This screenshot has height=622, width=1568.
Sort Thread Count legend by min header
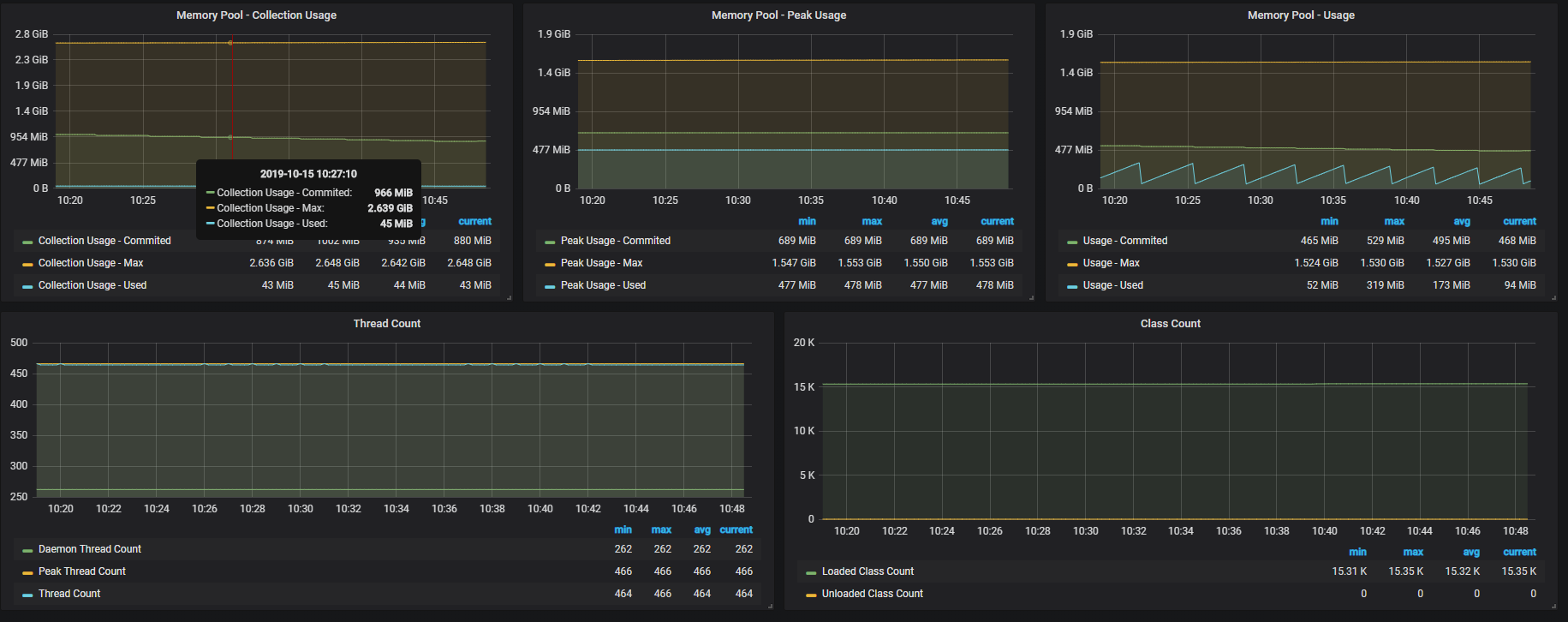click(623, 529)
